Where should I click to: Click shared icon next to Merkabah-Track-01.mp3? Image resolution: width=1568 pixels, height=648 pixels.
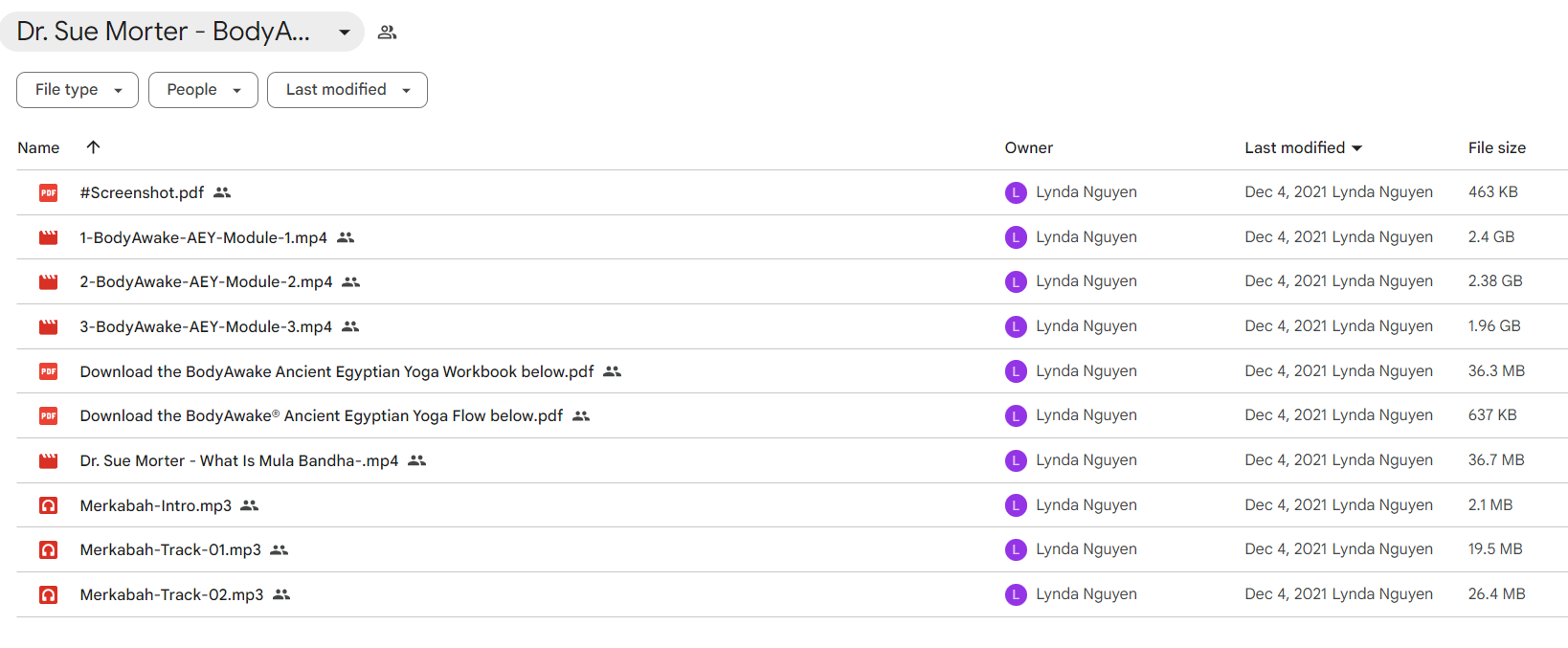(280, 549)
